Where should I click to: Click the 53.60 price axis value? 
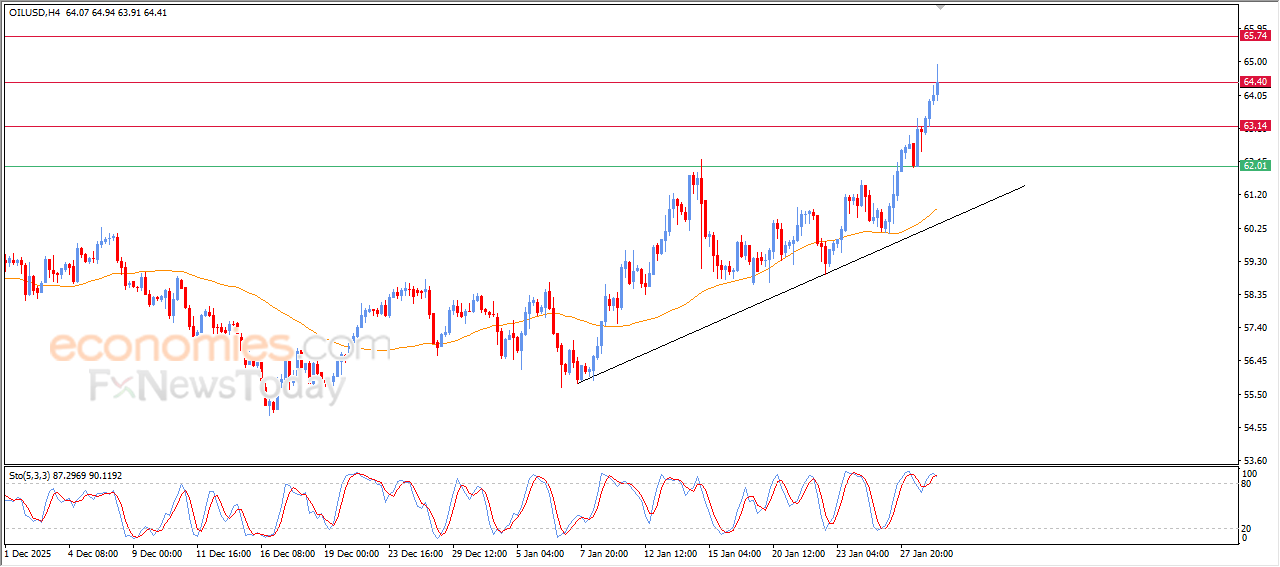(x=1257, y=461)
